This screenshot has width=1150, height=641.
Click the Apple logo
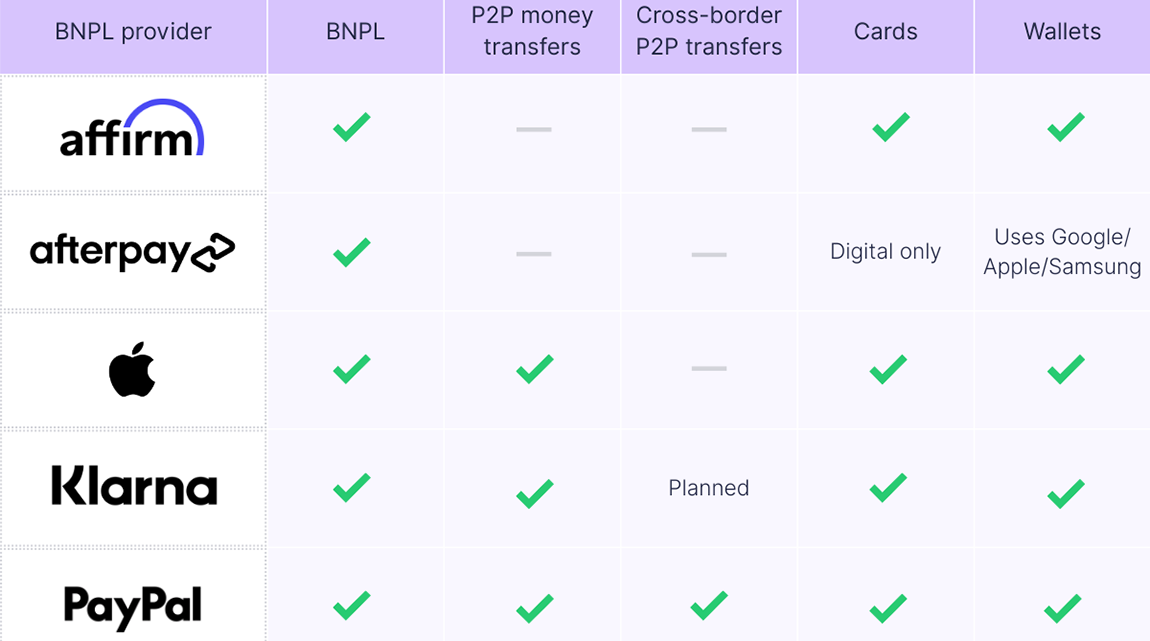point(132,369)
